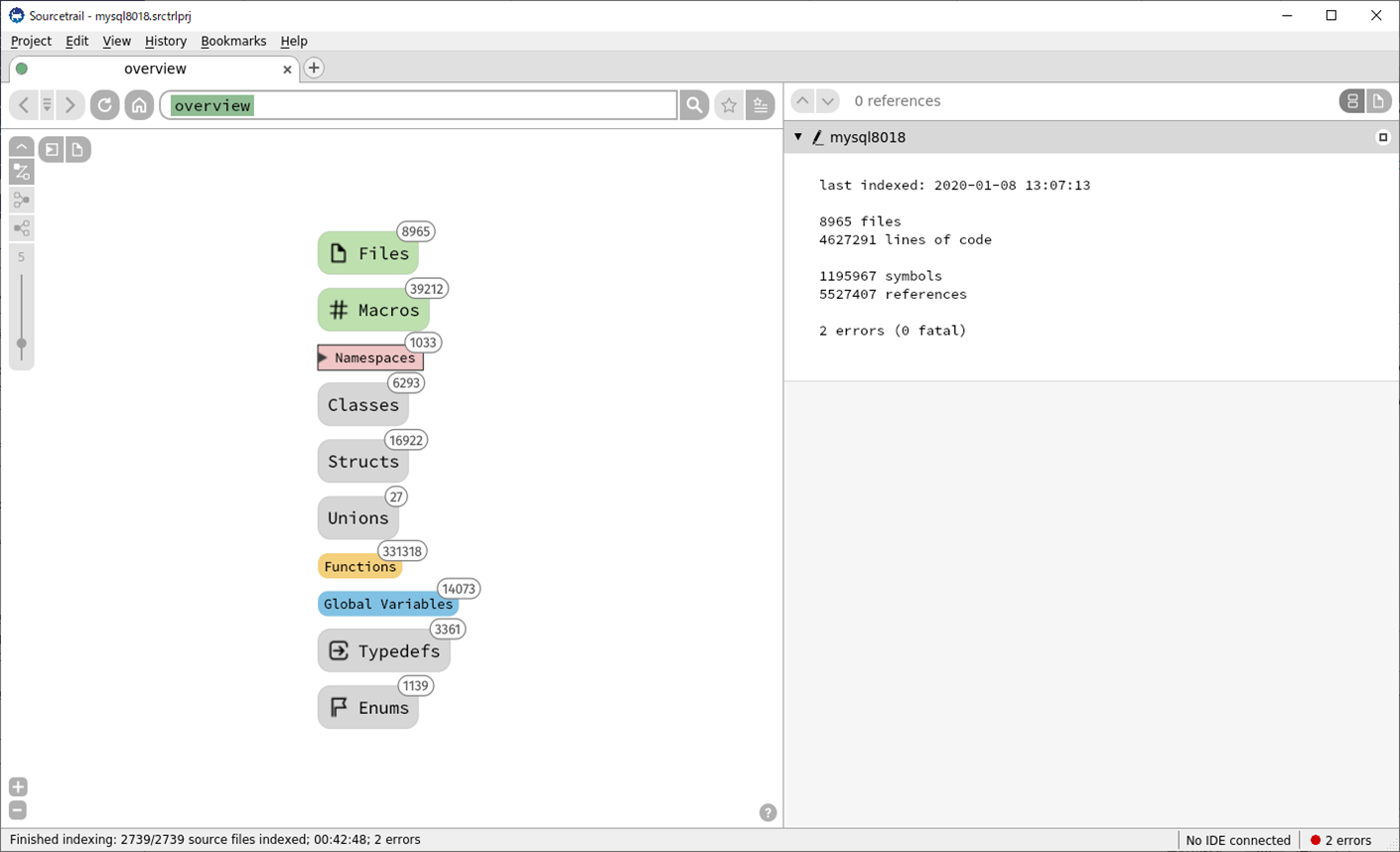Click the 2 errors status indicator
Image resolution: width=1400 pixels, height=852 pixels.
click(x=1340, y=840)
